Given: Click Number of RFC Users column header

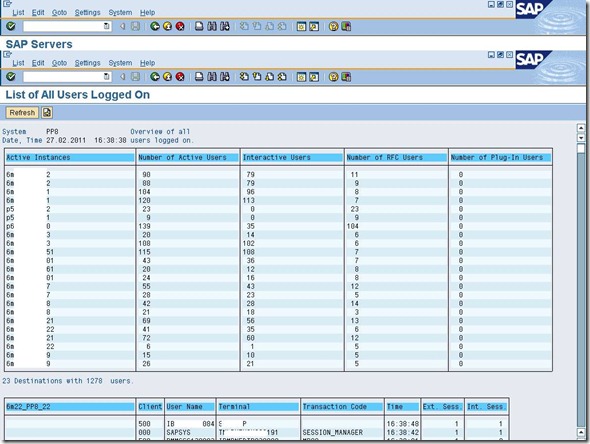Looking at the screenshot, I should [x=396, y=157].
